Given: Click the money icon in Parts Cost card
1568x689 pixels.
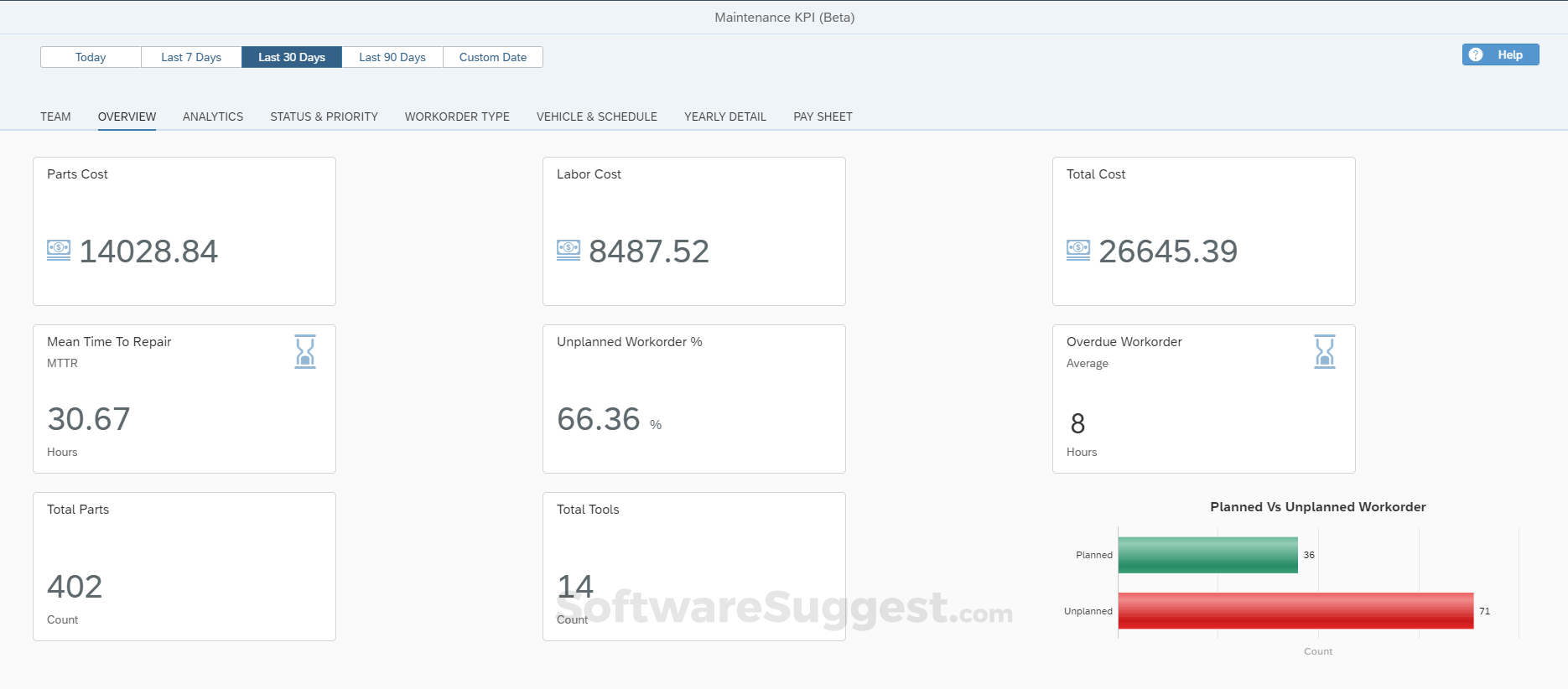Looking at the screenshot, I should [59, 250].
